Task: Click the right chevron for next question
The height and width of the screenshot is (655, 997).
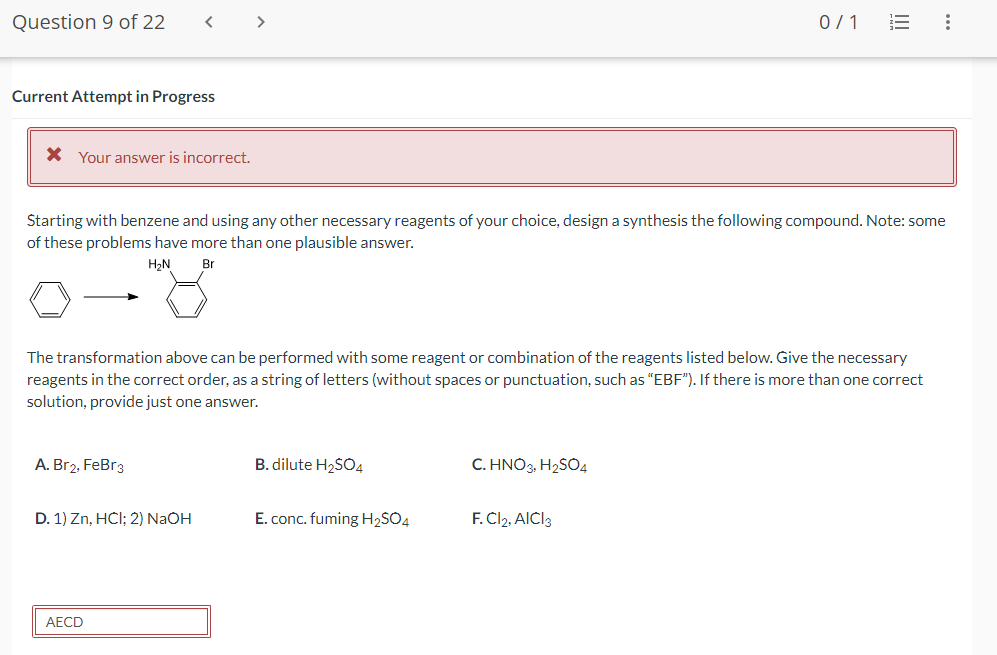Action: tap(260, 21)
